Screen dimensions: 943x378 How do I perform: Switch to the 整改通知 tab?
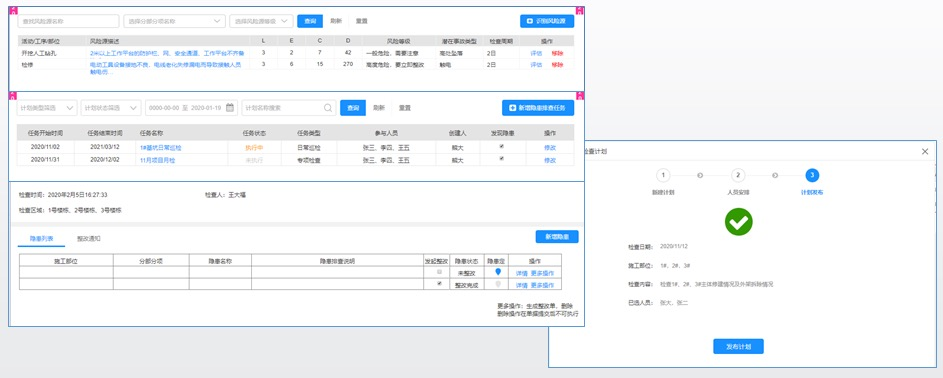pos(89,239)
